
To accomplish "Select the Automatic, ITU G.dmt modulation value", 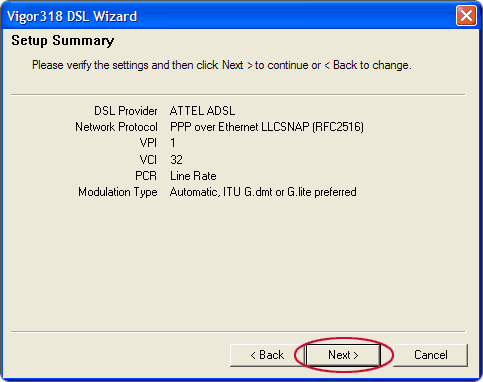I will pyautogui.click(x=263, y=192).
